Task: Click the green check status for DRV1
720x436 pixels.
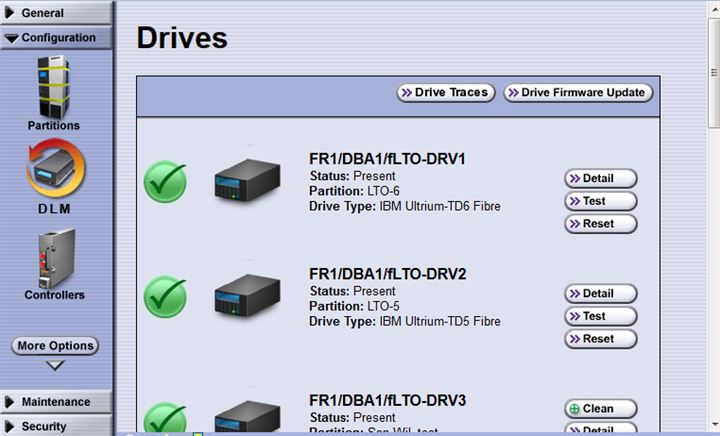Action: pos(165,182)
